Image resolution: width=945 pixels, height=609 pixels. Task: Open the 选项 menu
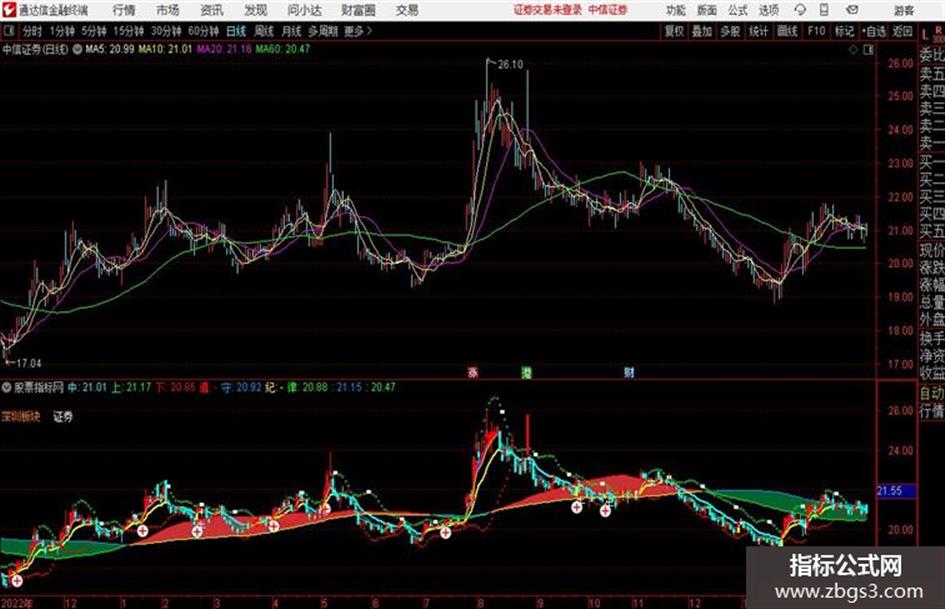click(x=769, y=10)
